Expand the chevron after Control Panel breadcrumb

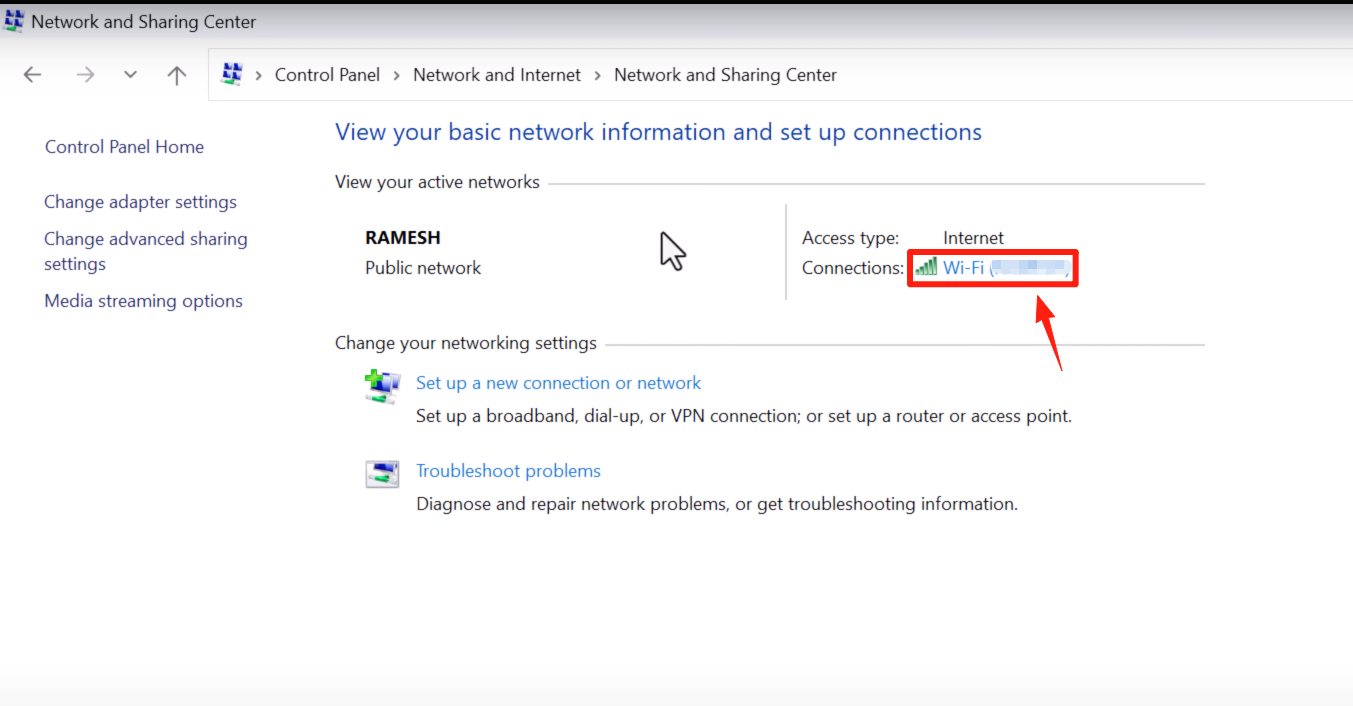[x=397, y=75]
